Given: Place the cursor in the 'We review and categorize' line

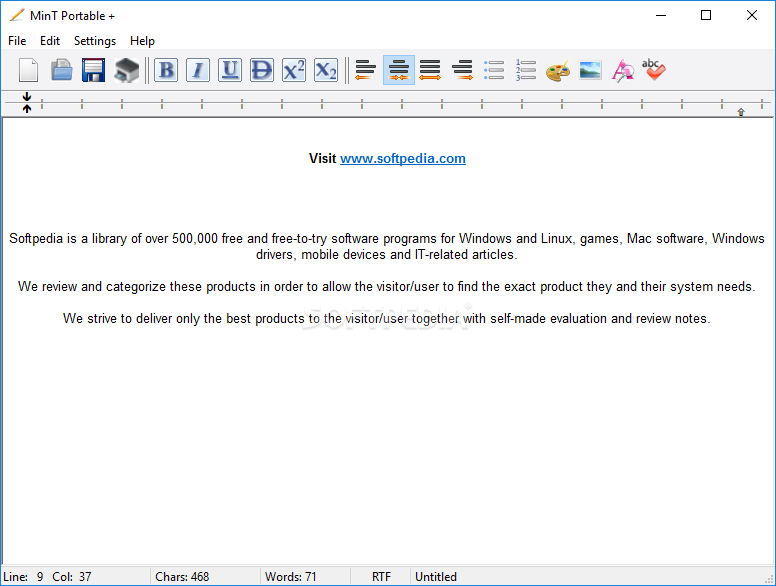Looking at the screenshot, I should [387, 287].
